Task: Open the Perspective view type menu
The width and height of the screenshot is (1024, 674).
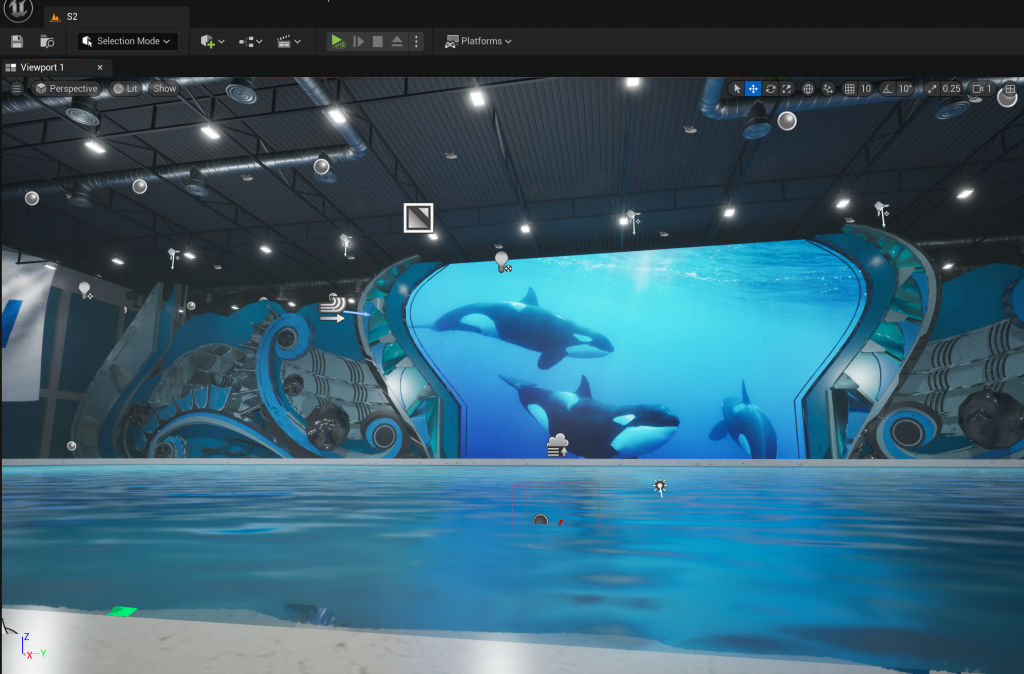Action: (66, 88)
